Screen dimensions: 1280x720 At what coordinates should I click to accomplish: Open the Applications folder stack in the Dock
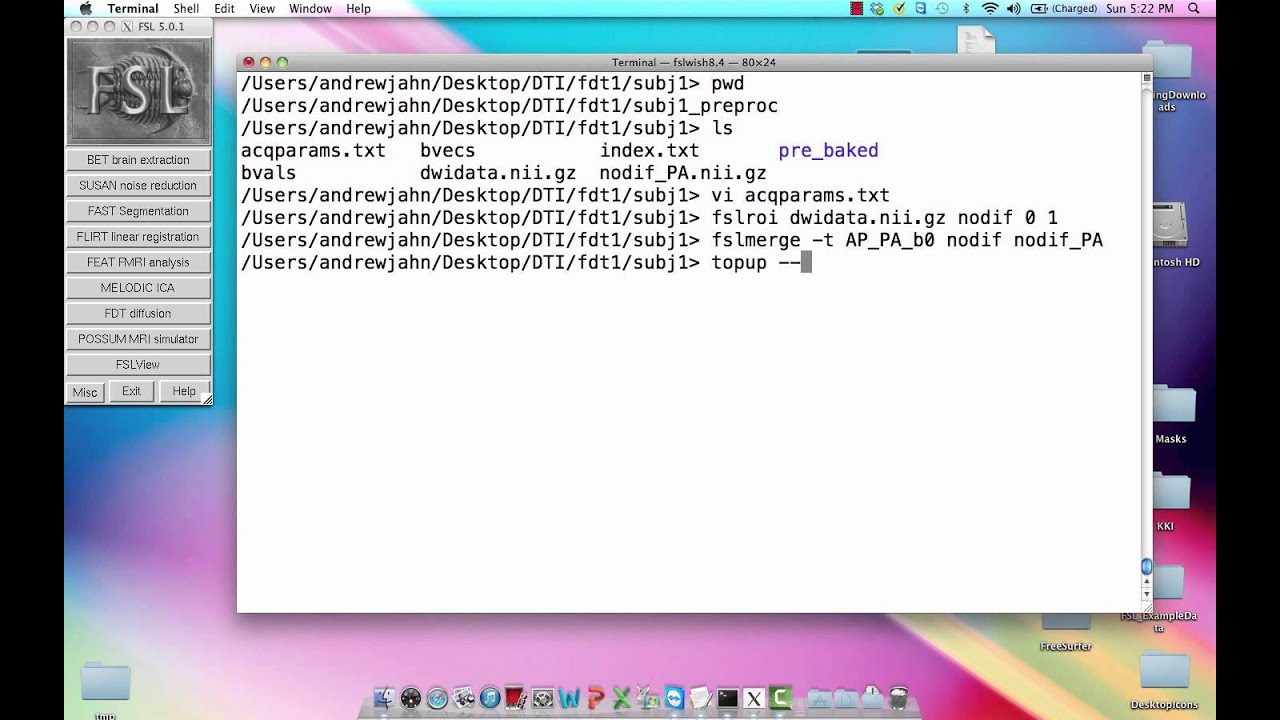pyautogui.click(x=819, y=698)
